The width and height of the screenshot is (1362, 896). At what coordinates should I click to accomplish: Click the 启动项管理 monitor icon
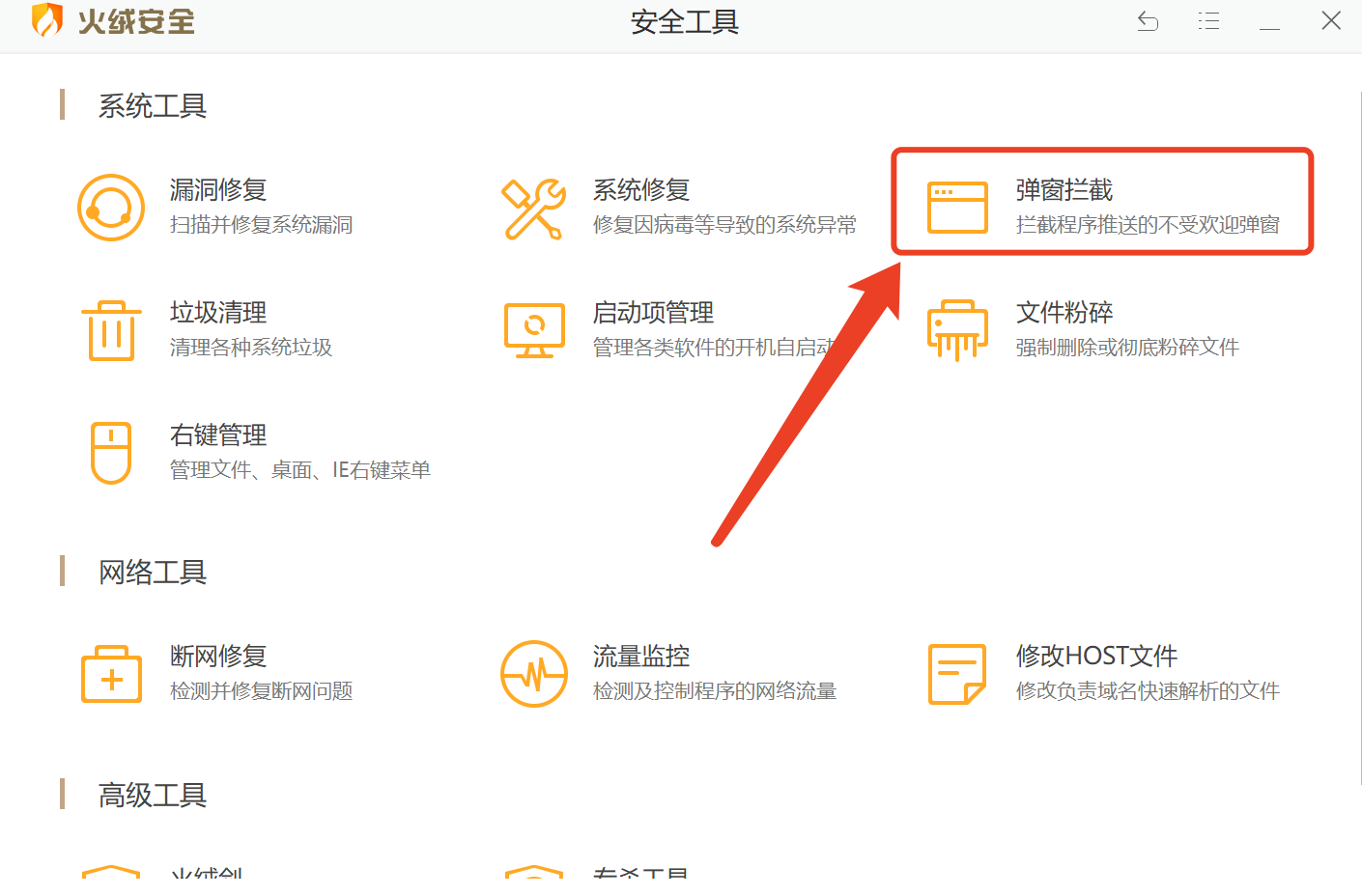pyautogui.click(x=534, y=330)
